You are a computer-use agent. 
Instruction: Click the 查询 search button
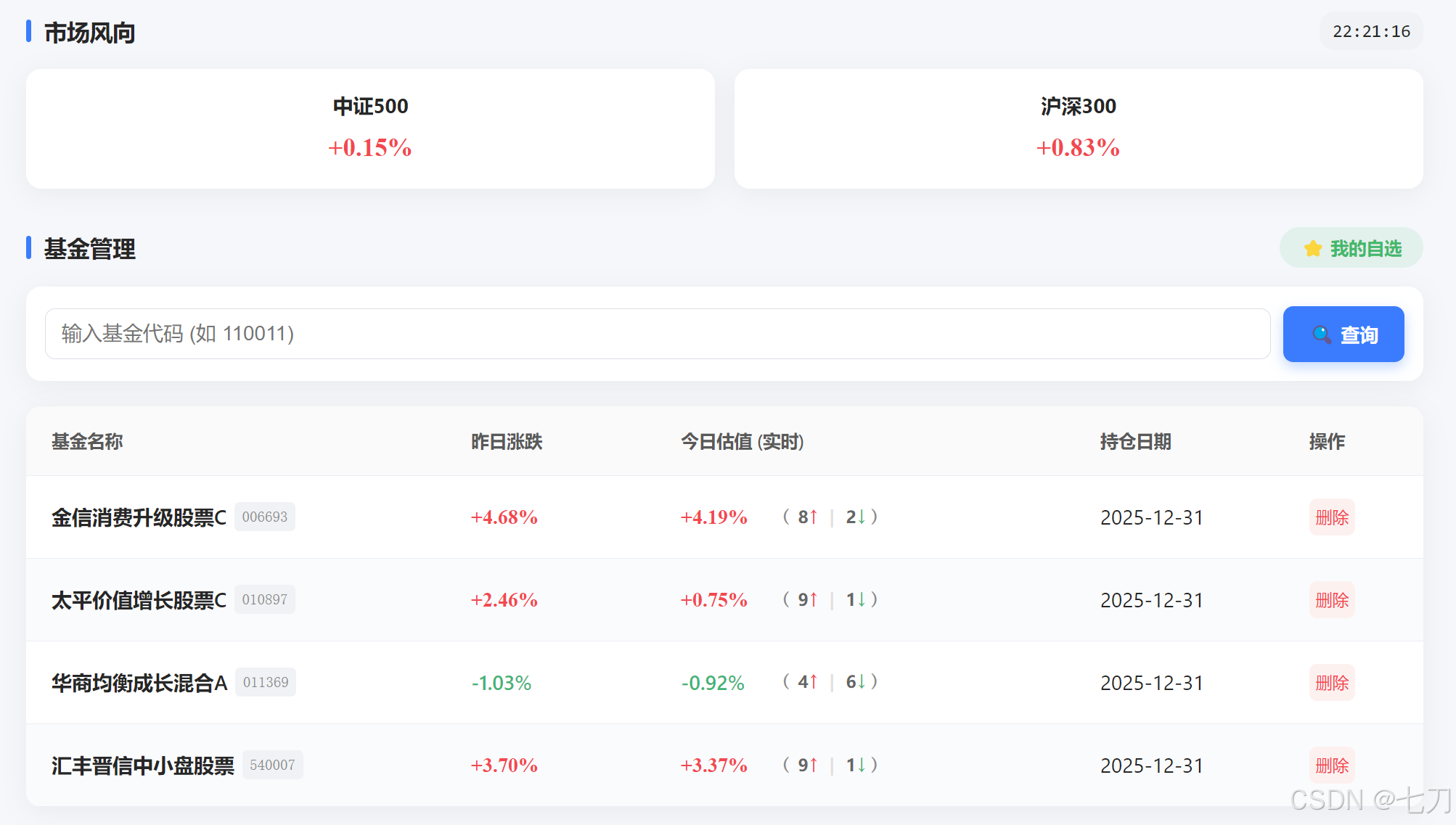tap(1343, 334)
